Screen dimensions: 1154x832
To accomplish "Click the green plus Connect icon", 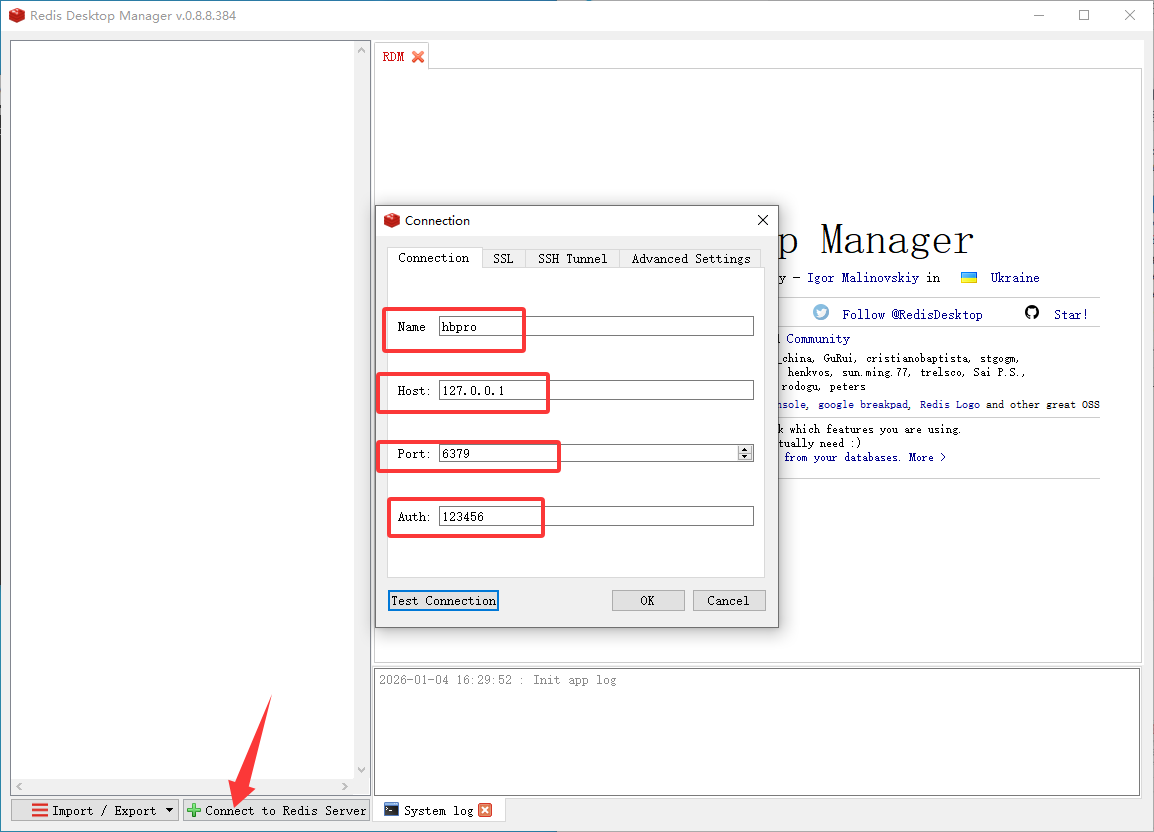I will (194, 810).
